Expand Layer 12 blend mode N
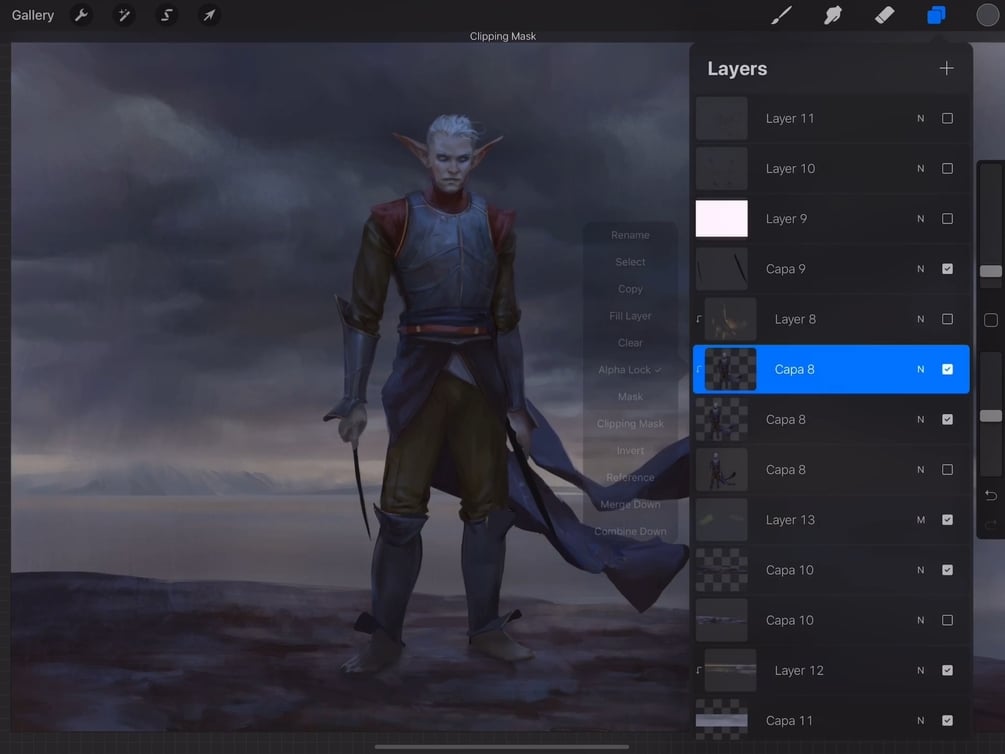The height and width of the screenshot is (754, 1005). pyautogui.click(x=920, y=671)
